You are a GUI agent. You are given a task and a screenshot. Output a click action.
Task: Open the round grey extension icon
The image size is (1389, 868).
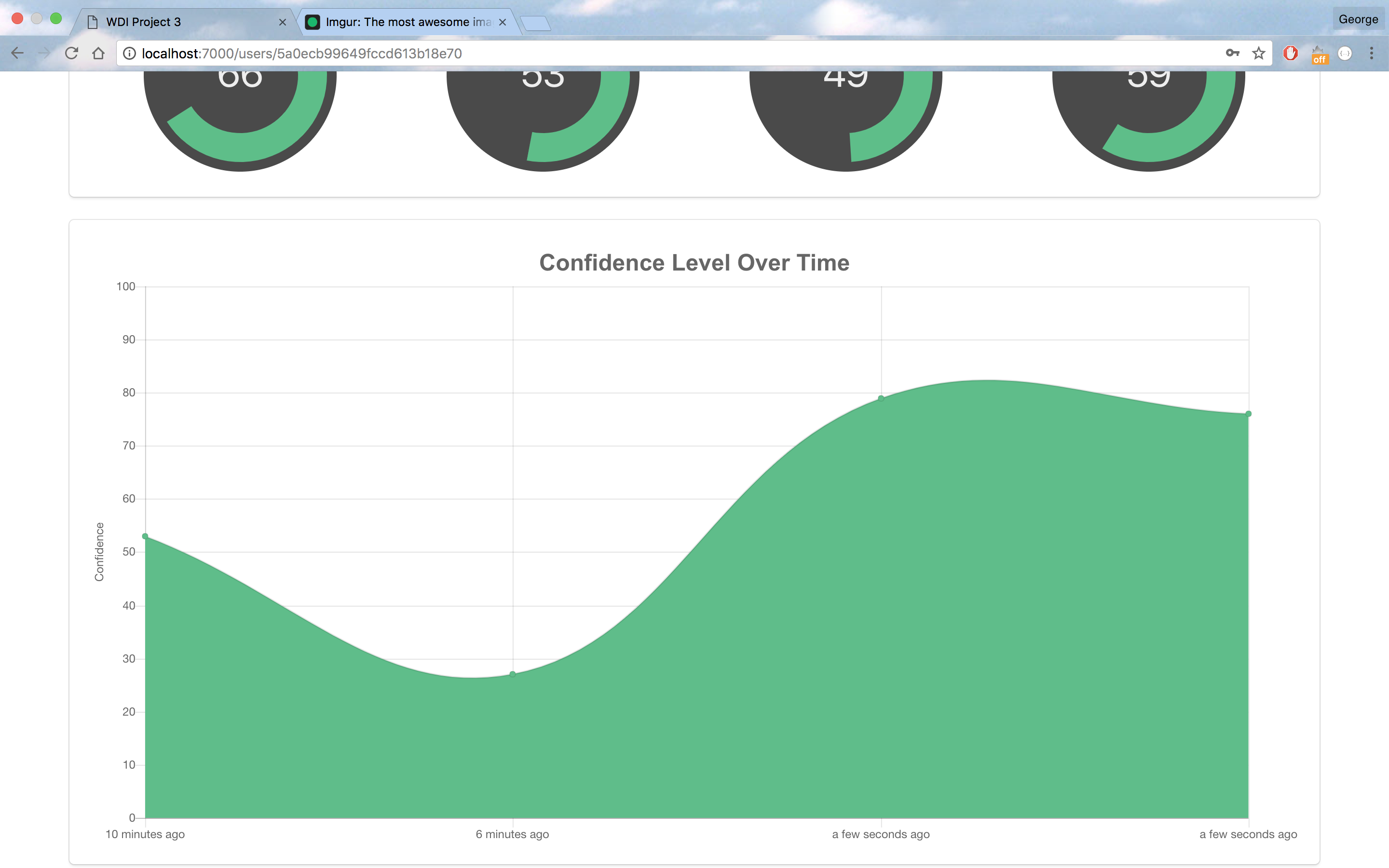pos(1345,54)
